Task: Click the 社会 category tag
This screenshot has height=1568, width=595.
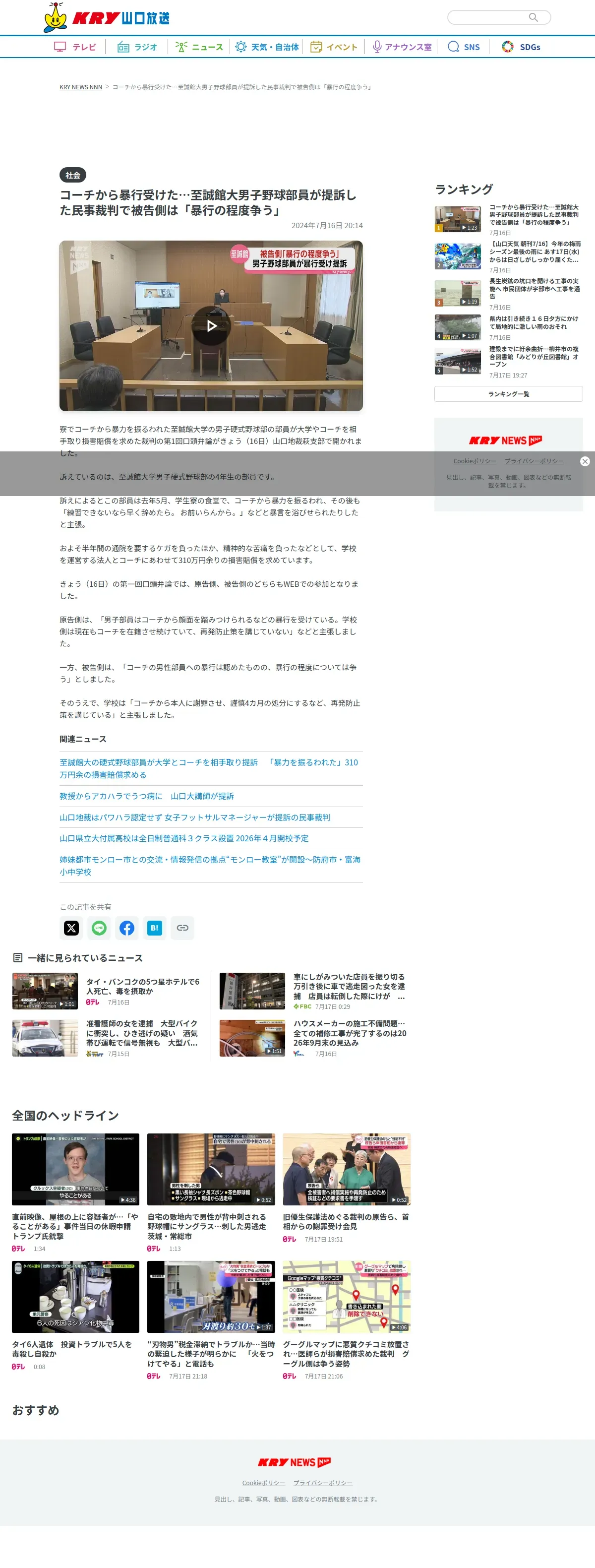Action: 73,175
